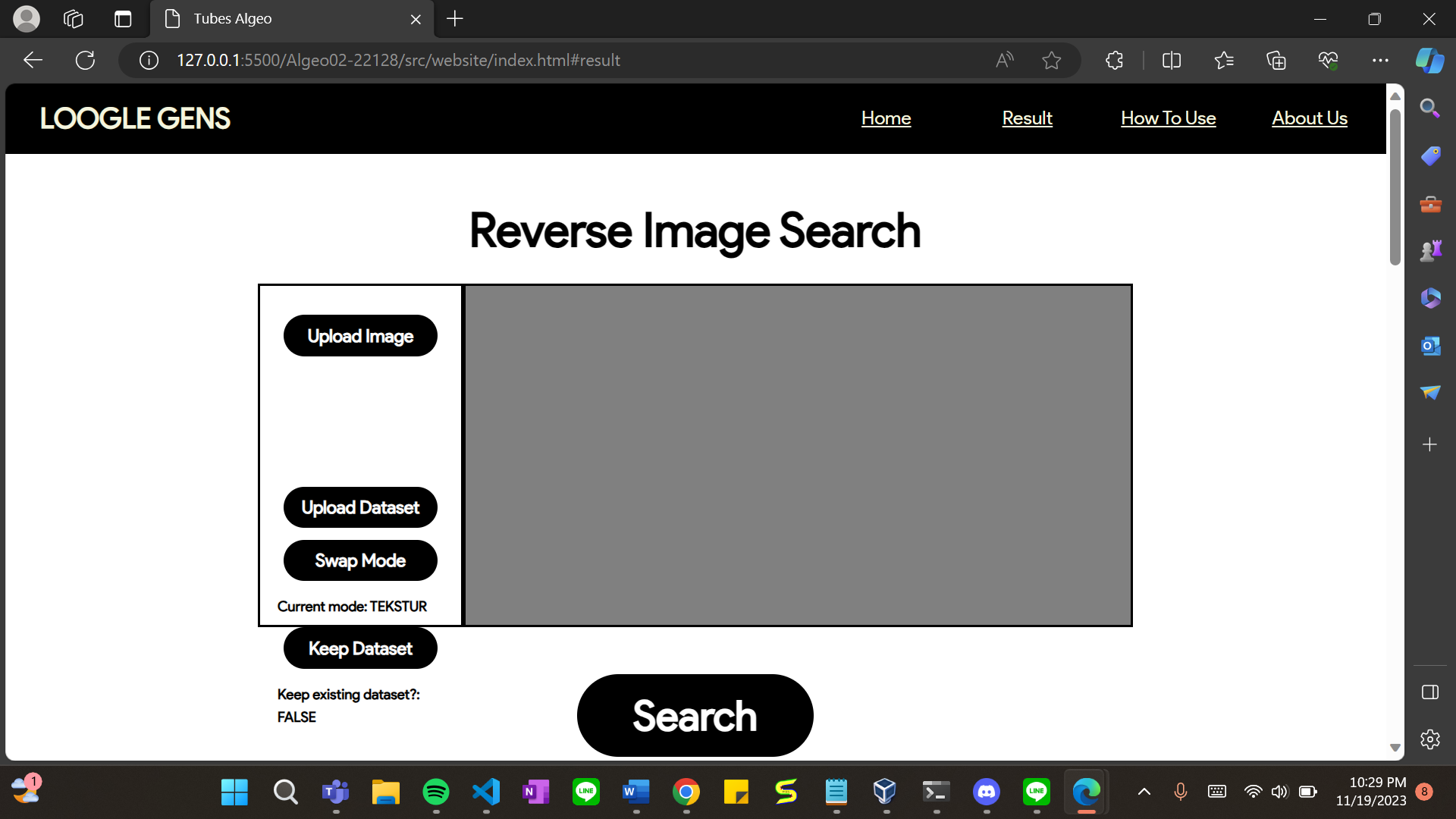Open Collections icon in toolbar
Screen dimensions: 1456x819
[1276, 61]
